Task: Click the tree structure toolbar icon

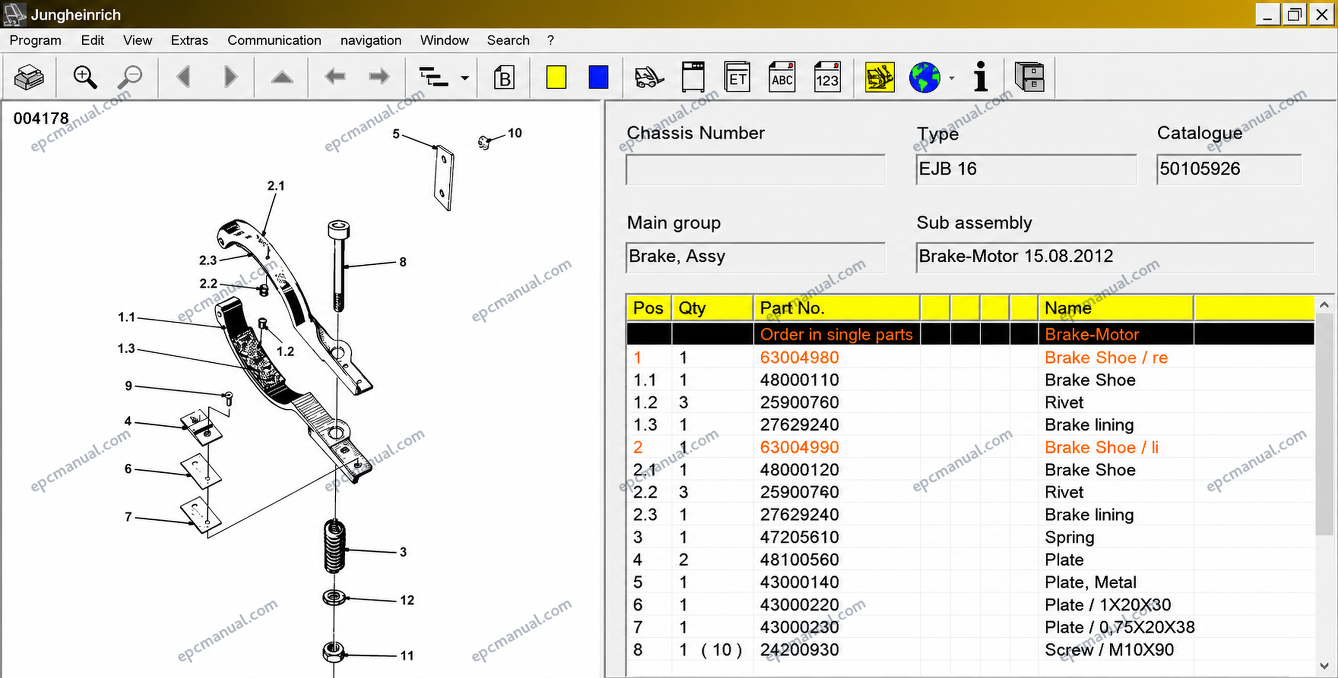Action: [434, 77]
